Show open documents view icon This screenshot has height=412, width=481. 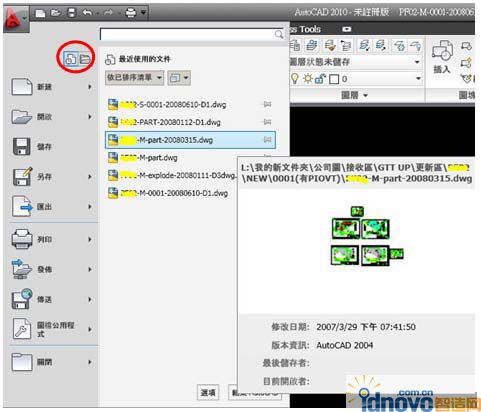(85, 59)
